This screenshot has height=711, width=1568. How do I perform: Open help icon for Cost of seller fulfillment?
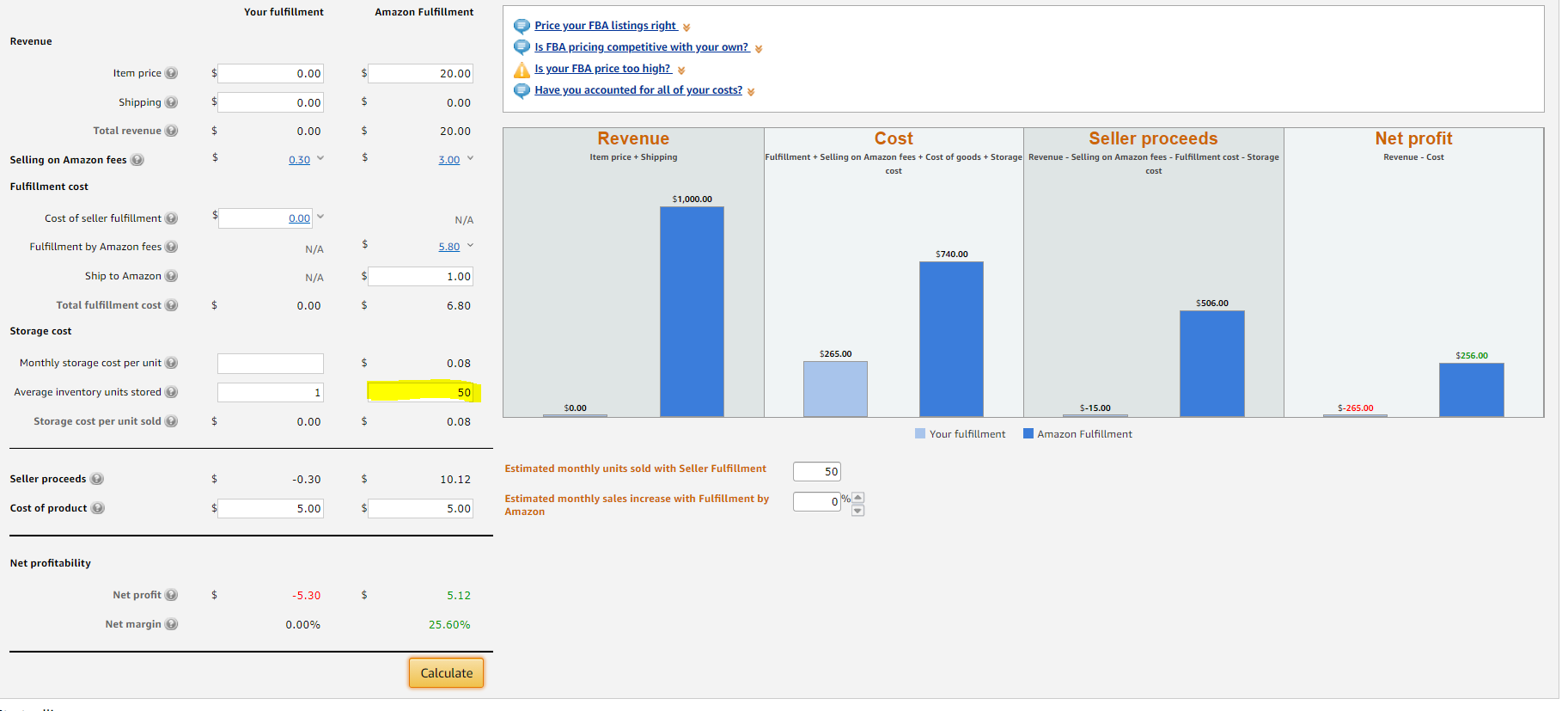pos(171,218)
